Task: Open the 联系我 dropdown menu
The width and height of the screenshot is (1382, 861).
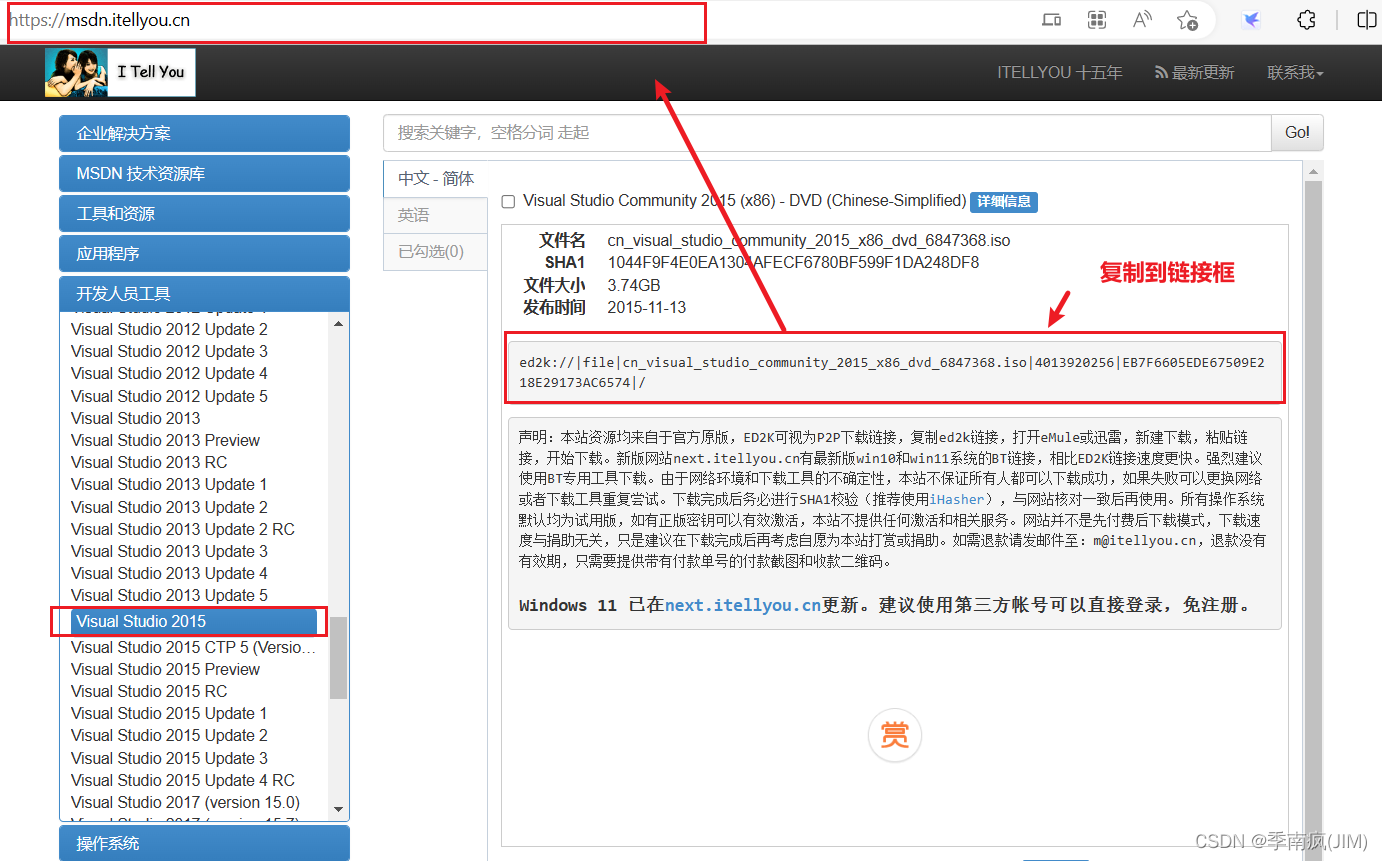Action: (1295, 73)
